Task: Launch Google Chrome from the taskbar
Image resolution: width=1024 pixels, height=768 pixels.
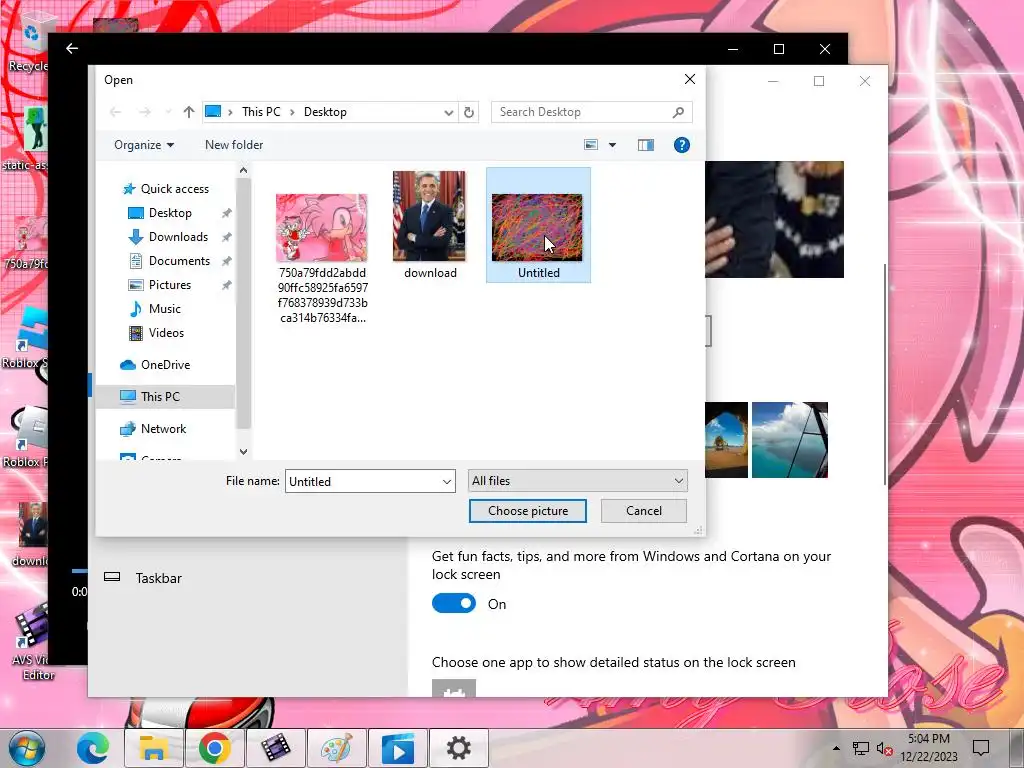Action: [x=215, y=748]
